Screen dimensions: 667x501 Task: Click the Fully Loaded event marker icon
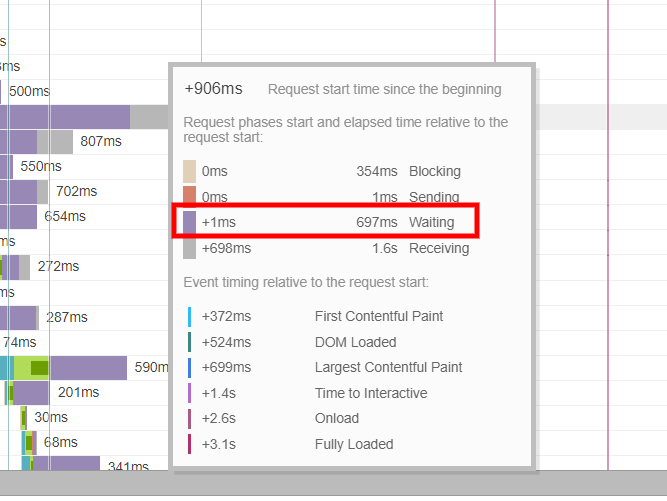click(190, 444)
